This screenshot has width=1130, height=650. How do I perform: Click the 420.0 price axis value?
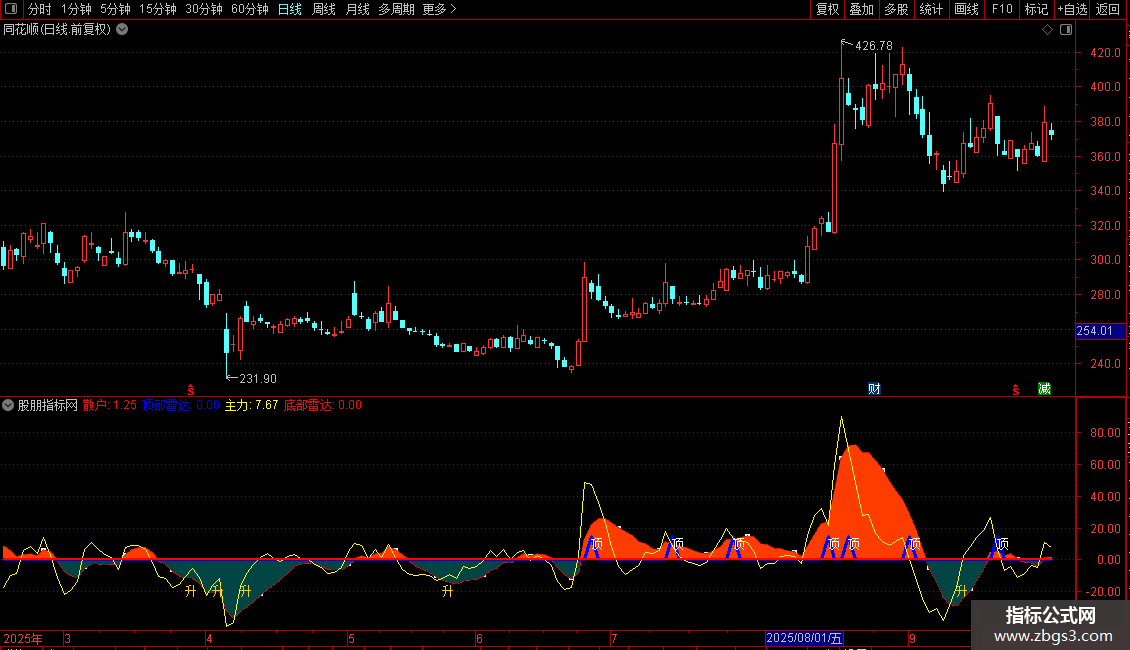point(1105,53)
